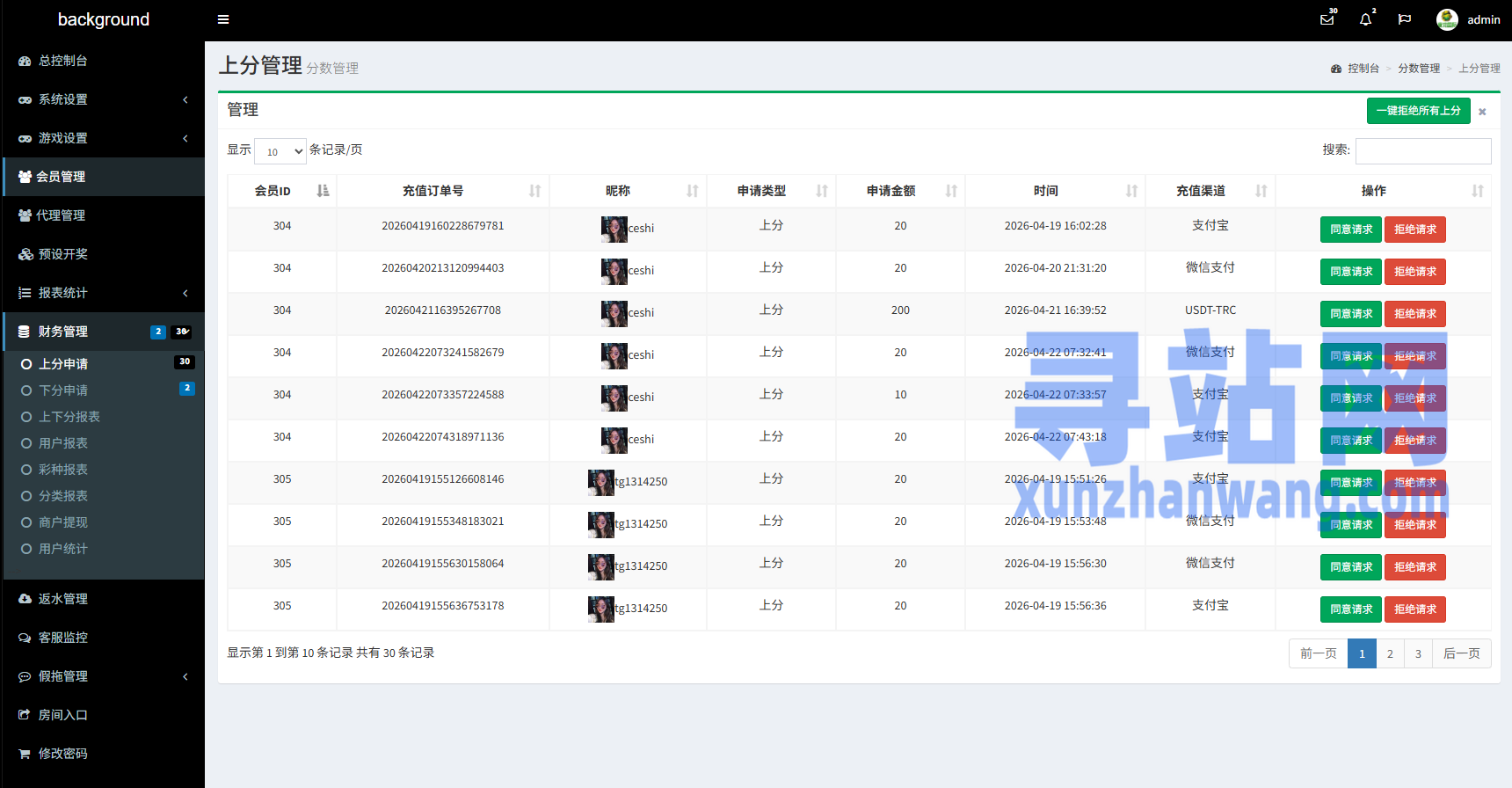
Task: Toggle the hamburger sidebar menu icon
Action: point(223,19)
